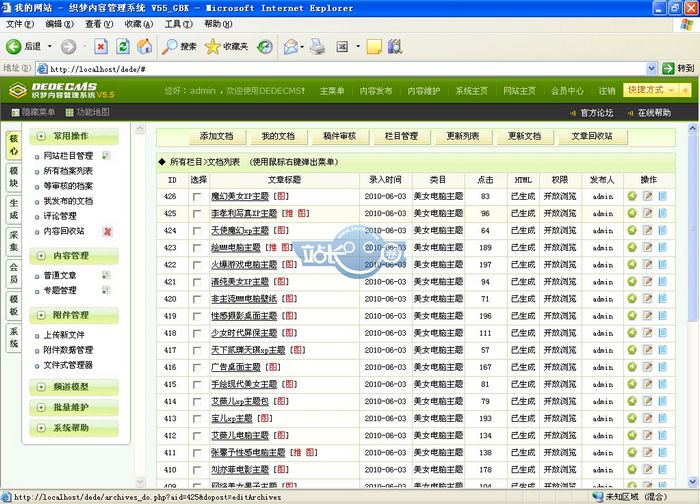Screen dimensions: 700x504
Task: Stop page loading with red X icon
Action: tap(101, 46)
